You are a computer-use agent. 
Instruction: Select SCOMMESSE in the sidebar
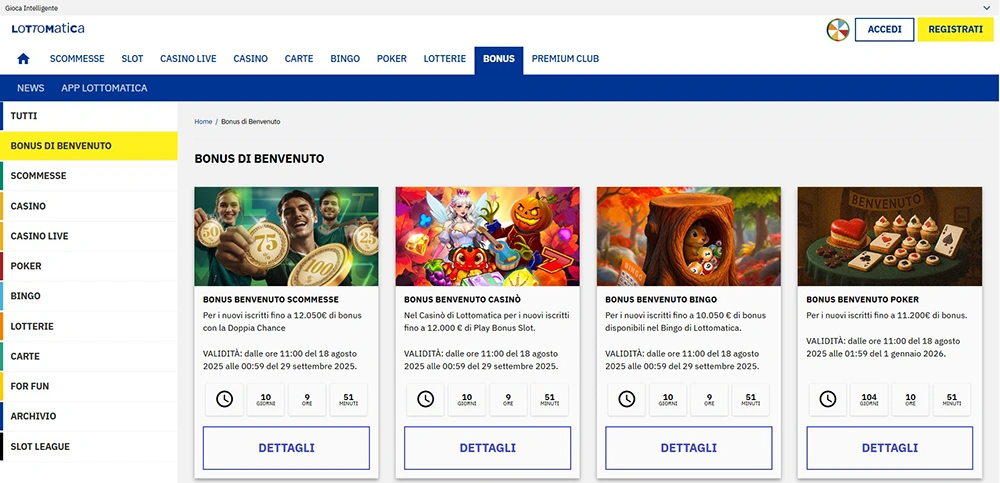(x=89, y=175)
